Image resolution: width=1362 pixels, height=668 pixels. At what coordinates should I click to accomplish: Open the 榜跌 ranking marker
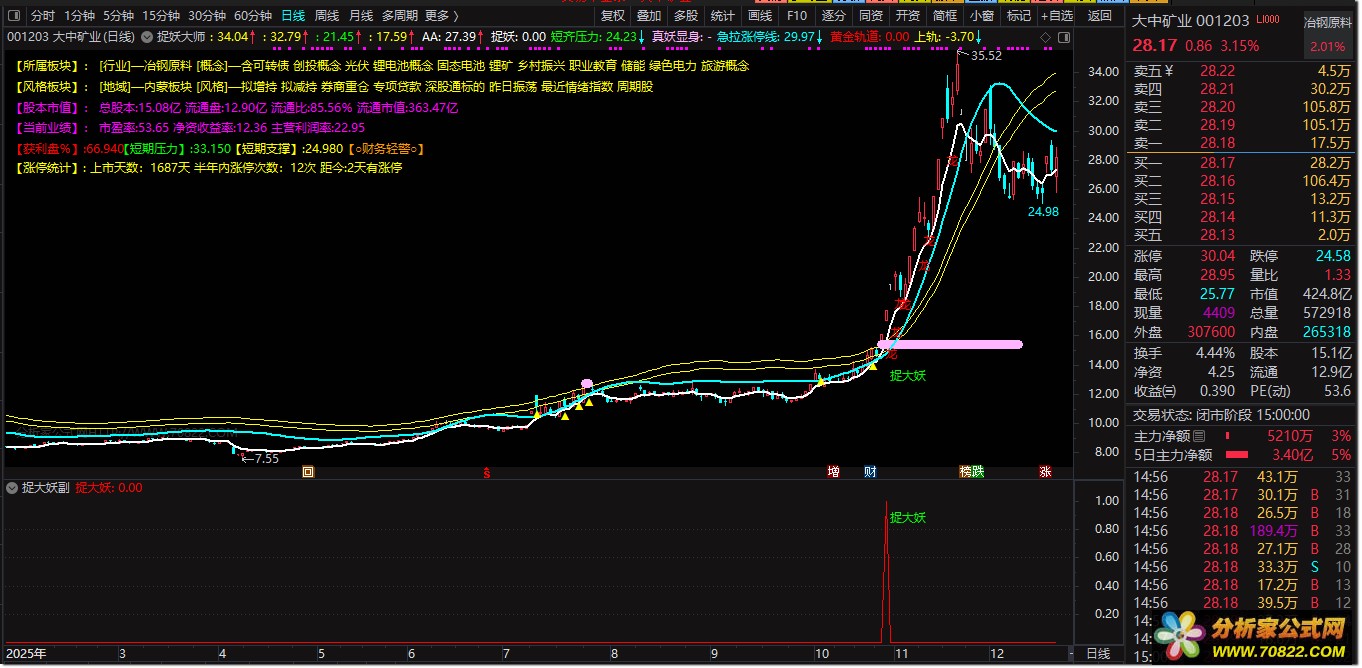(971, 472)
